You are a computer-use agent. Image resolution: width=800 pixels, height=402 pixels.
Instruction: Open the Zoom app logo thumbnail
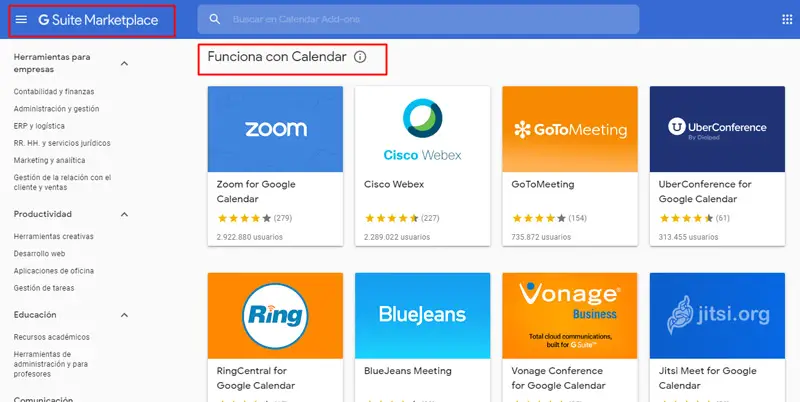pyautogui.click(x=275, y=128)
